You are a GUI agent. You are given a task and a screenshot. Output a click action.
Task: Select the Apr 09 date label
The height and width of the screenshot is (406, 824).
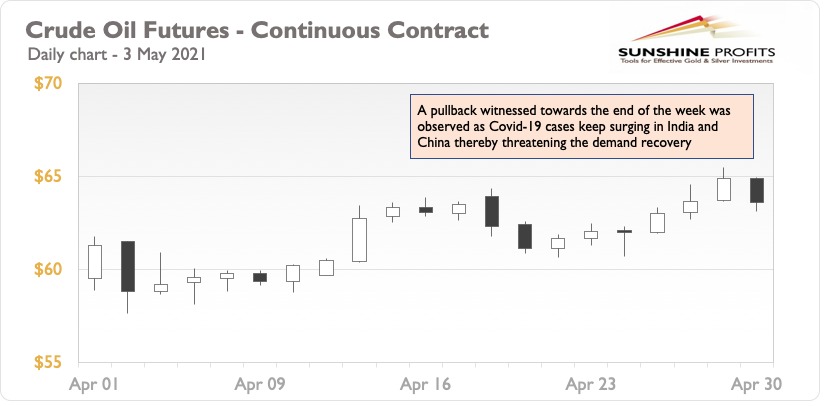tap(260, 384)
